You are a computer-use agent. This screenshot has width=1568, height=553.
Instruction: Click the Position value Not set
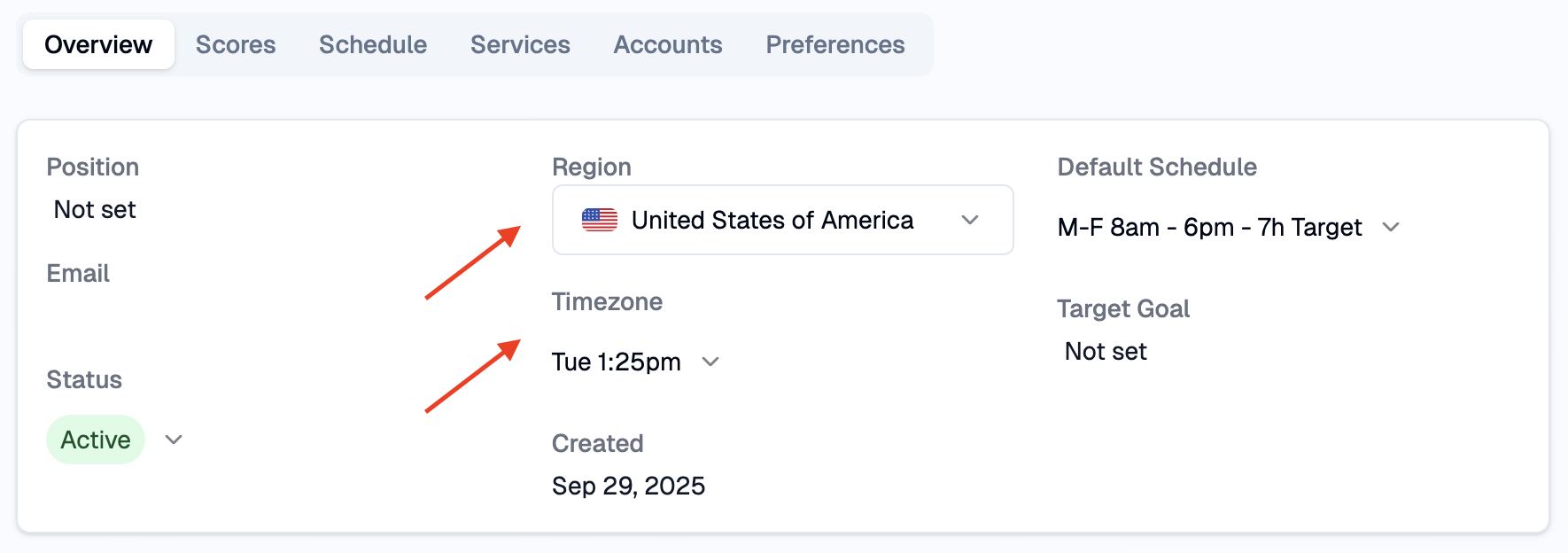tap(95, 210)
